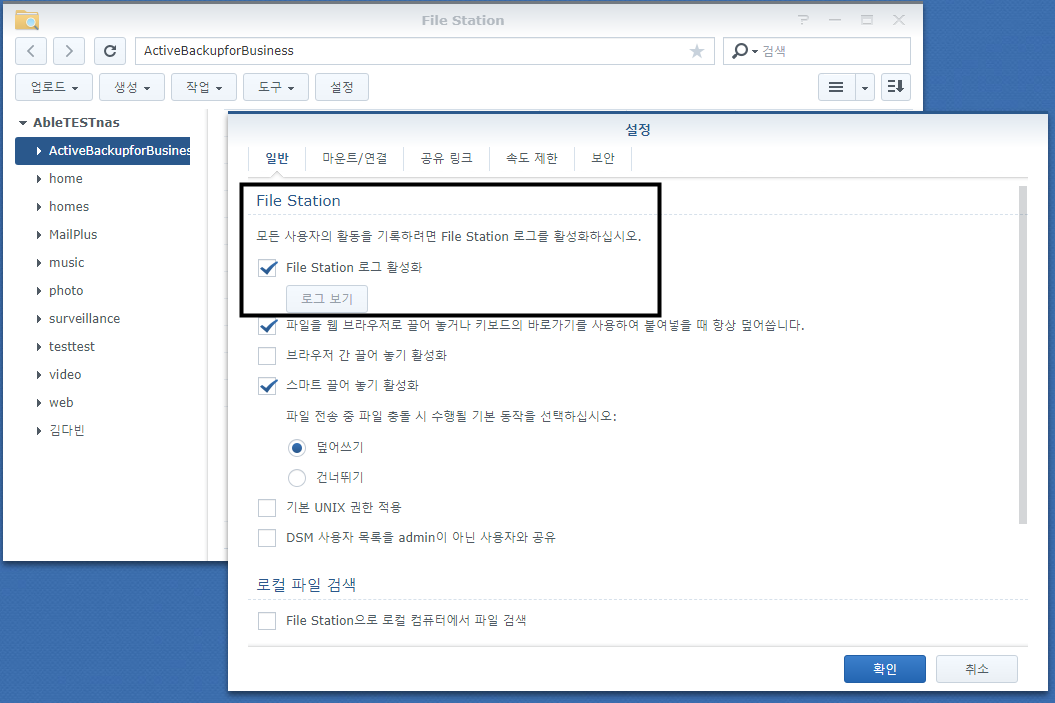The image size is (1055, 703).
Task: Toggle File Station 로그 활성화 checkbox
Action: tap(267, 268)
